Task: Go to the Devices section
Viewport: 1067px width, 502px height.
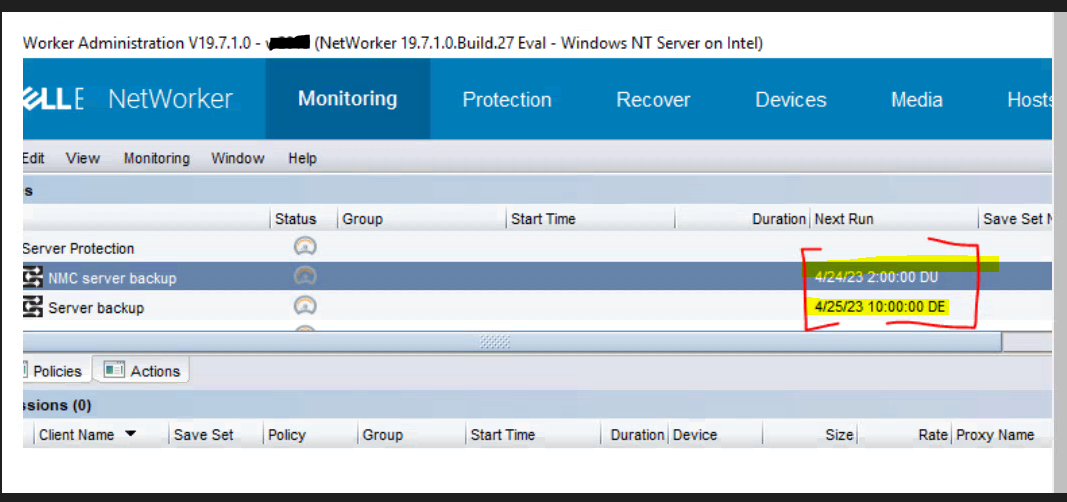Action: coord(790,100)
